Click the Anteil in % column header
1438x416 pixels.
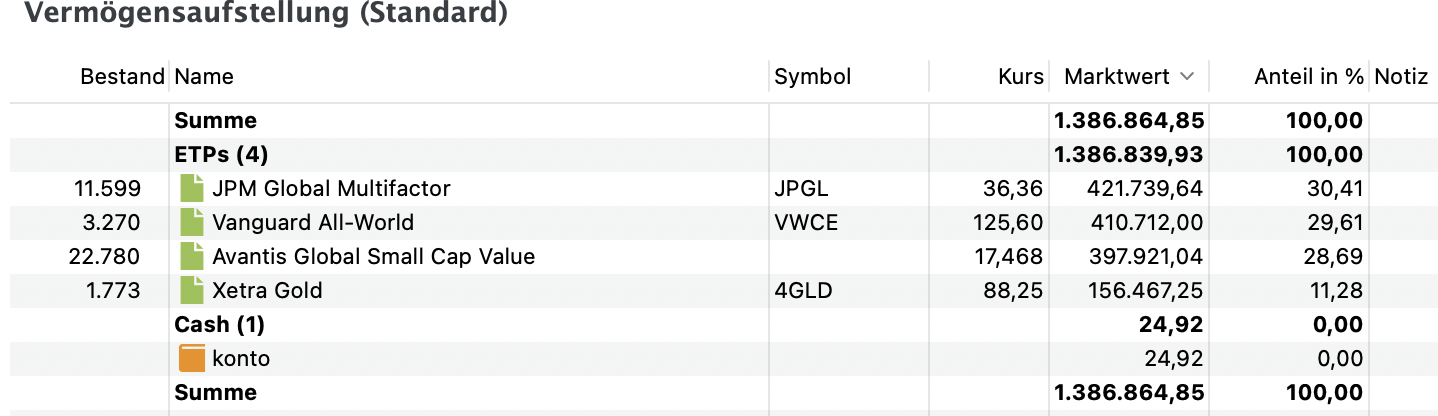tap(1308, 77)
